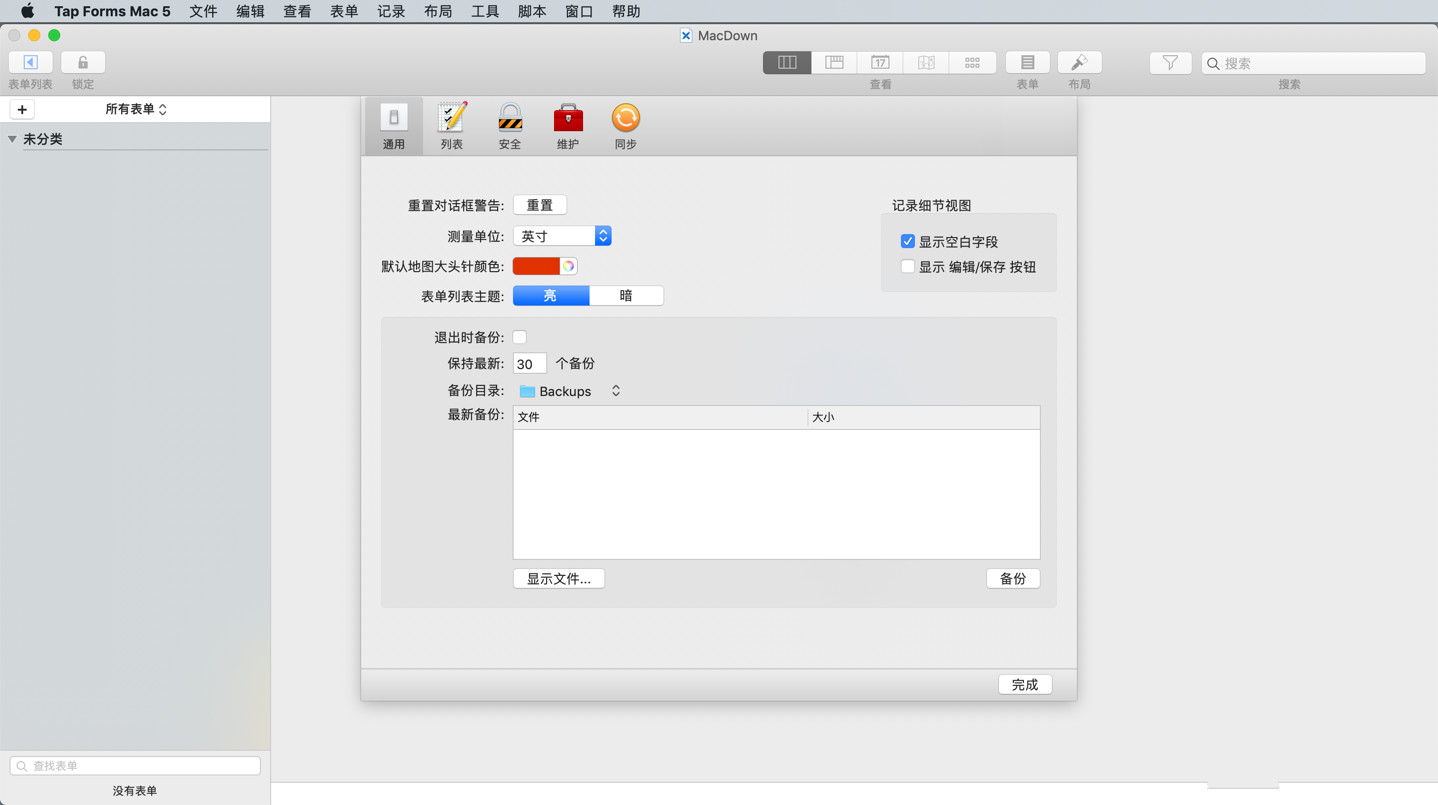Open the 通用 general preferences tab
1438x805 pixels.
(394, 126)
